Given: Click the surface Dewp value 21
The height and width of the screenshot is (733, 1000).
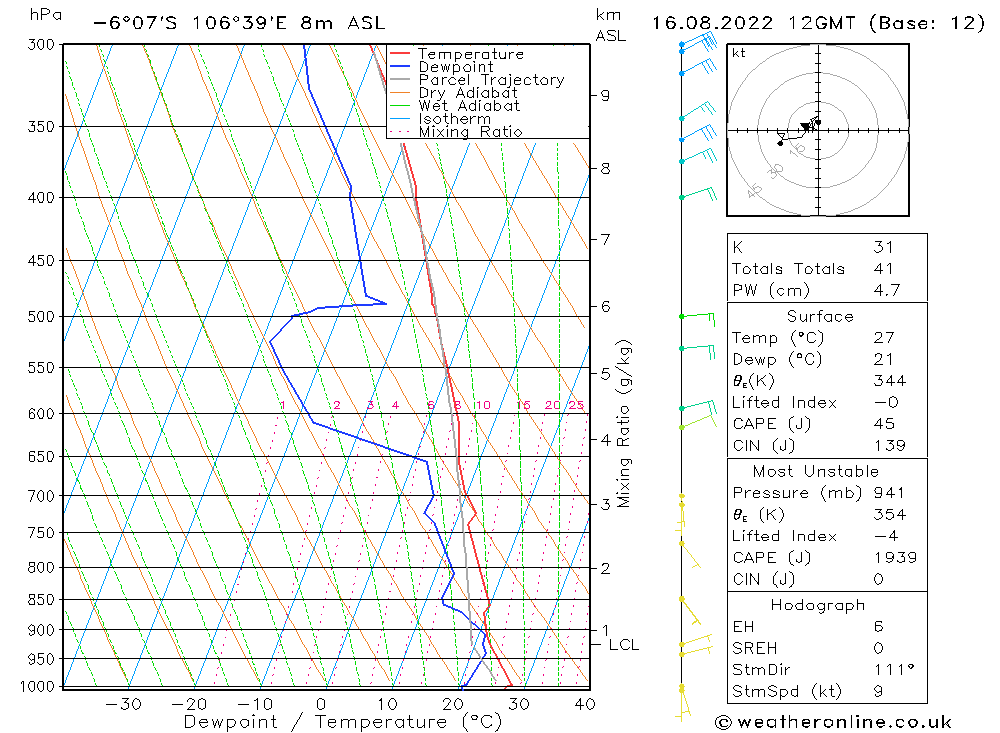Looking at the screenshot, I should [883, 360].
